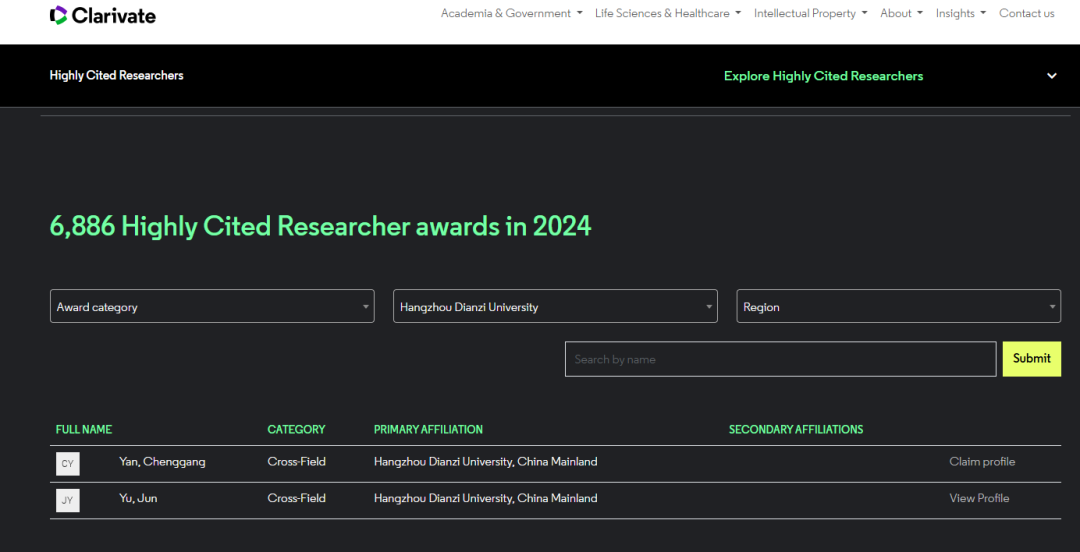Screen dimensions: 1080x552
Task: Select the JY avatar for Yu, Jun
Action: tap(68, 500)
